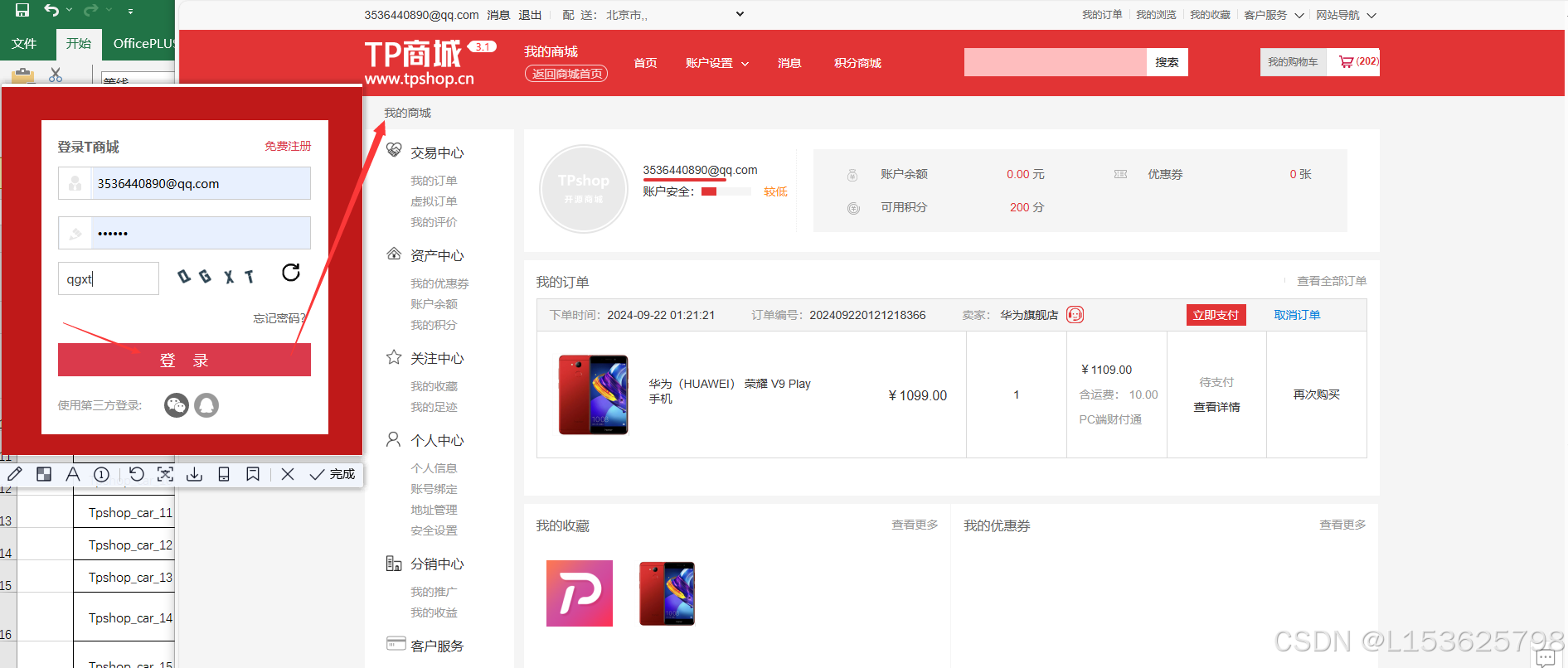The image size is (1568, 668).
Task: Select Excel cell Tpshop_car_12
Action: [x=124, y=545]
